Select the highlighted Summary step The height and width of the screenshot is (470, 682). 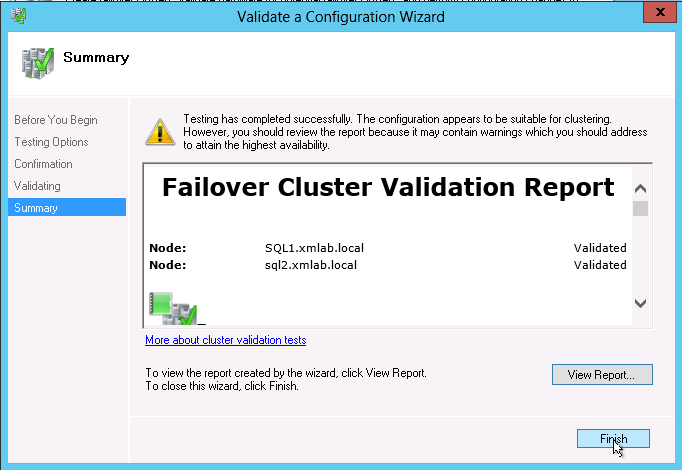[x=36, y=208]
